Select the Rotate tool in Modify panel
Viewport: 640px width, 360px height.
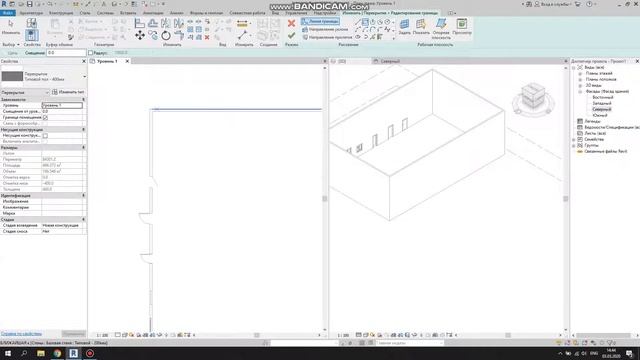pos(166,36)
